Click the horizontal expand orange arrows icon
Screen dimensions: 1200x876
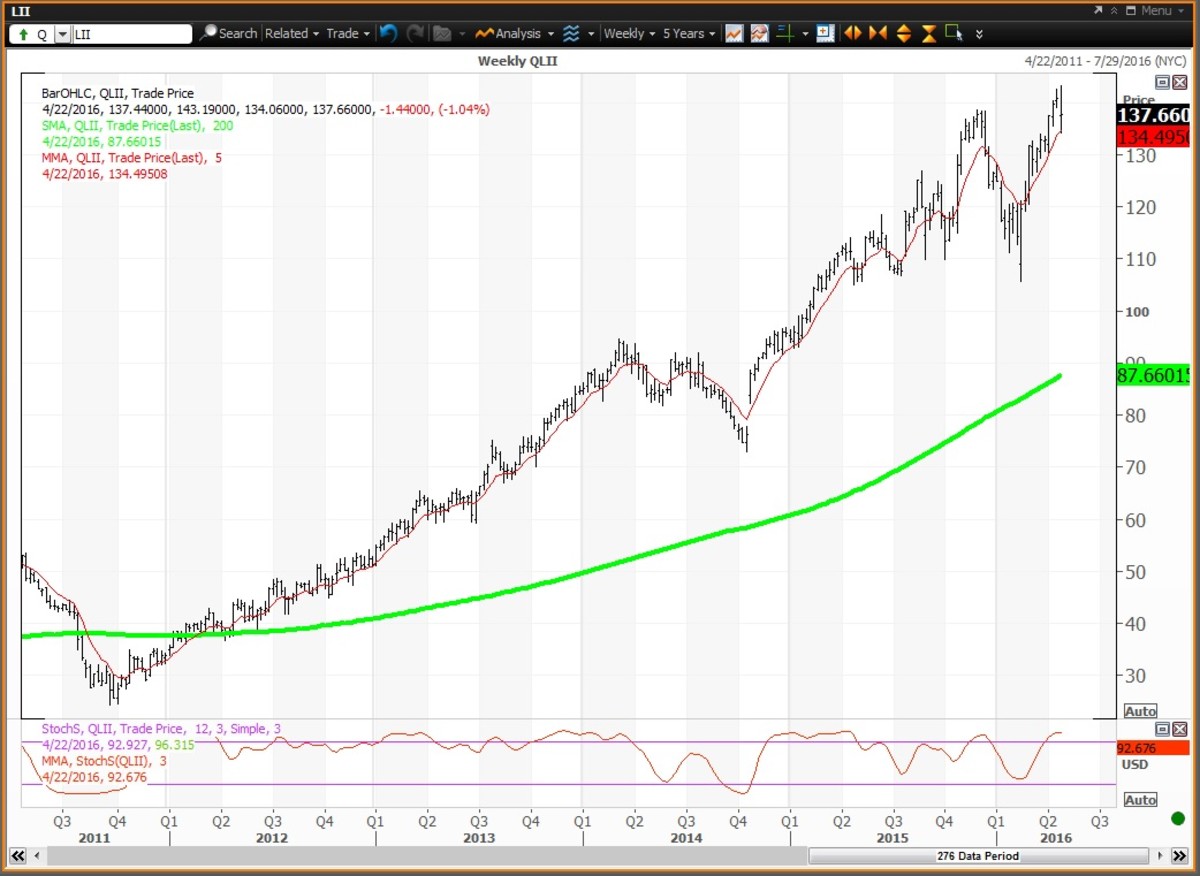click(x=852, y=33)
